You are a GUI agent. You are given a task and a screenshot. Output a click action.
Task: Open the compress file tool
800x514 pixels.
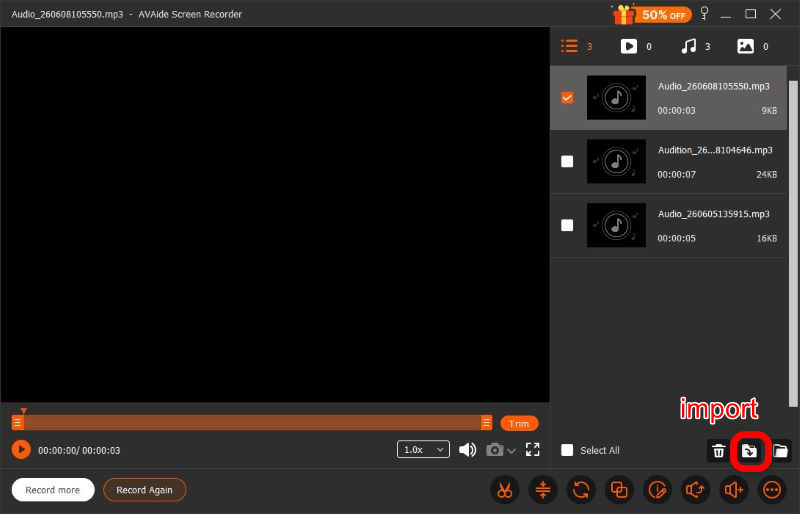(543, 490)
